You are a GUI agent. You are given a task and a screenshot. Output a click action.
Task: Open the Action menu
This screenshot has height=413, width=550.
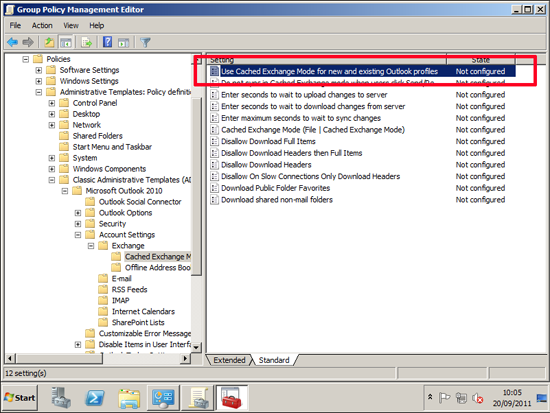(x=42, y=26)
